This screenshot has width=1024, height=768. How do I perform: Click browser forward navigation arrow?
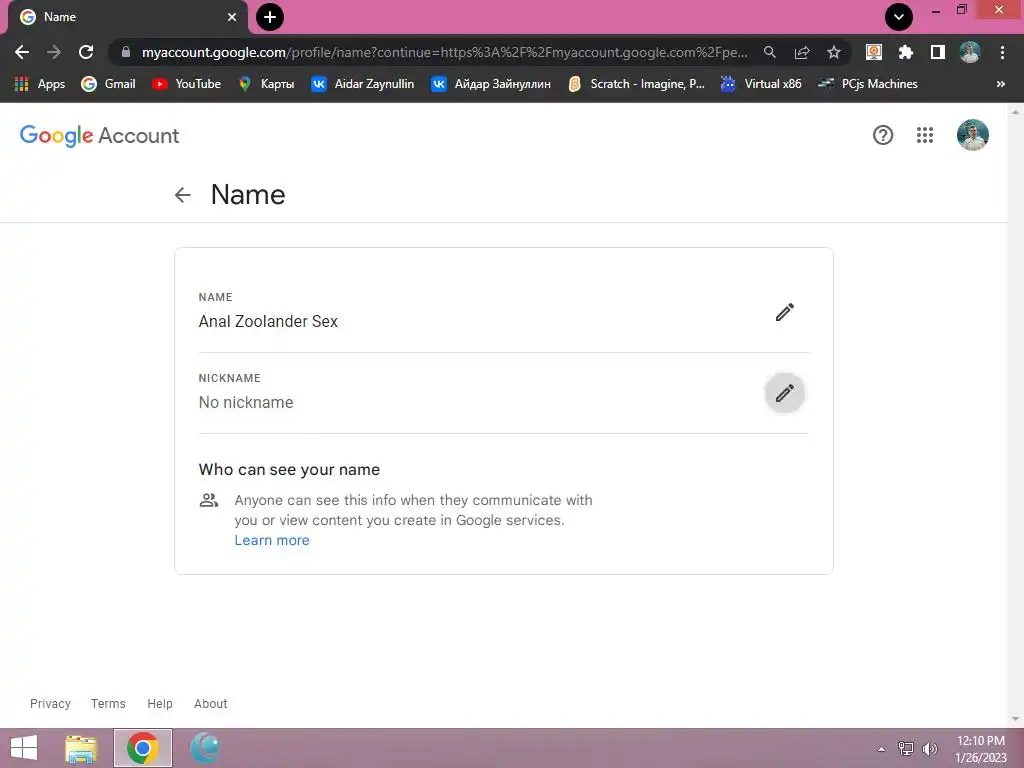[x=54, y=52]
